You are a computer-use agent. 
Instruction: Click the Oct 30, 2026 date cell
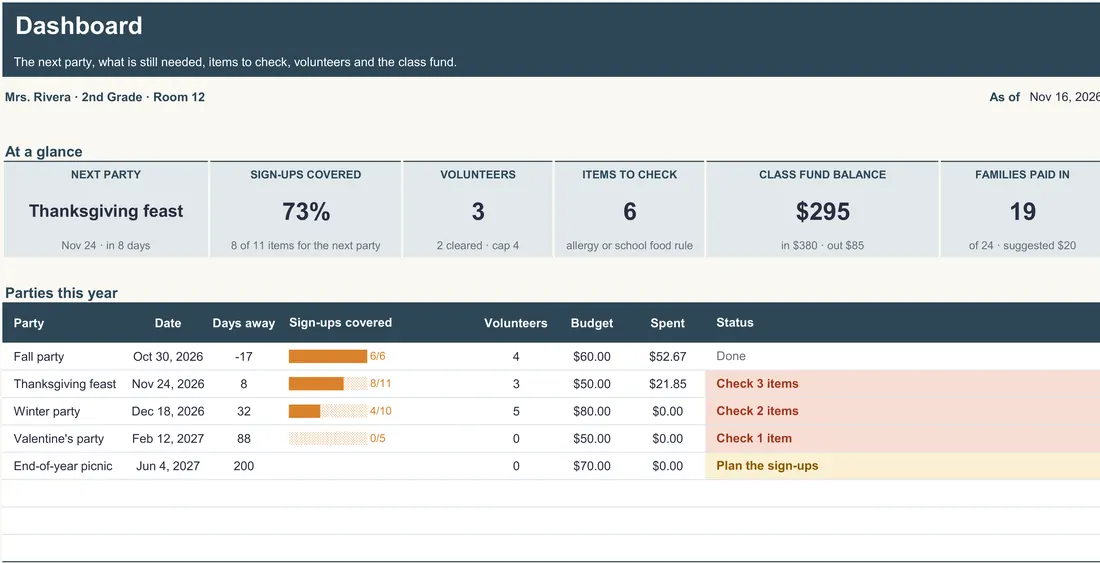(168, 357)
